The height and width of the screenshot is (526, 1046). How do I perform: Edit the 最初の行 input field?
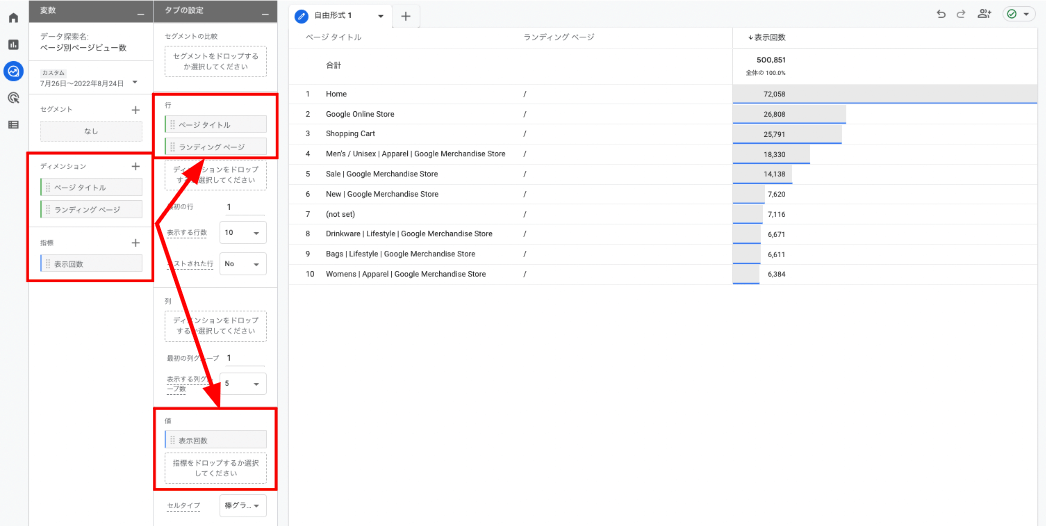coord(243,207)
